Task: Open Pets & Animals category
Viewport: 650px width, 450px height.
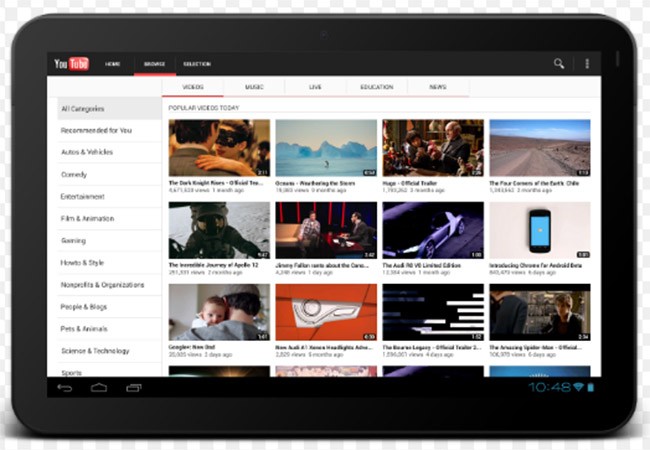Action: coord(109,329)
